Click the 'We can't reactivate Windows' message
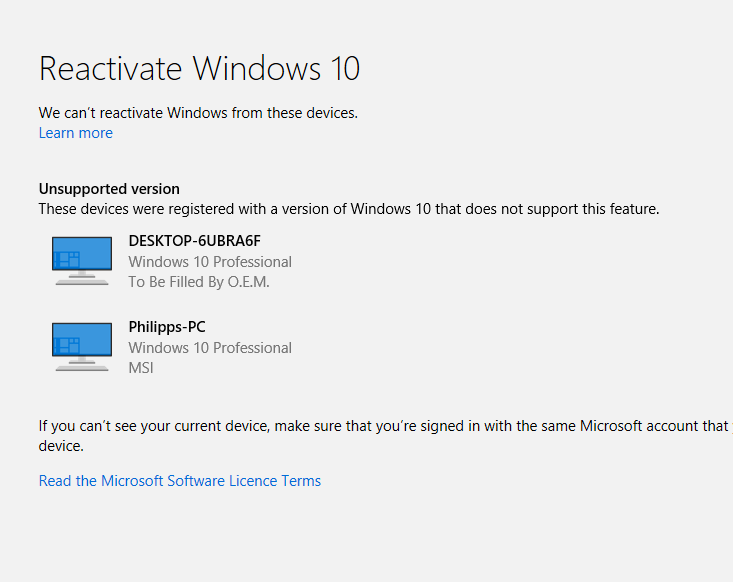The image size is (733, 582). coord(198,113)
